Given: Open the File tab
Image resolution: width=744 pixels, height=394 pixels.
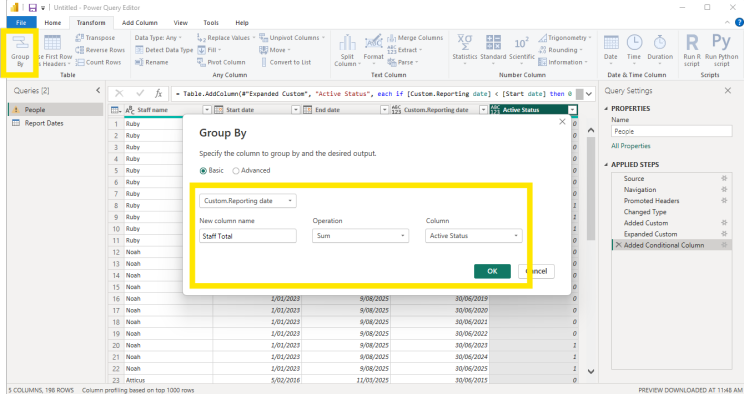Looking at the screenshot, I should [x=21, y=22].
